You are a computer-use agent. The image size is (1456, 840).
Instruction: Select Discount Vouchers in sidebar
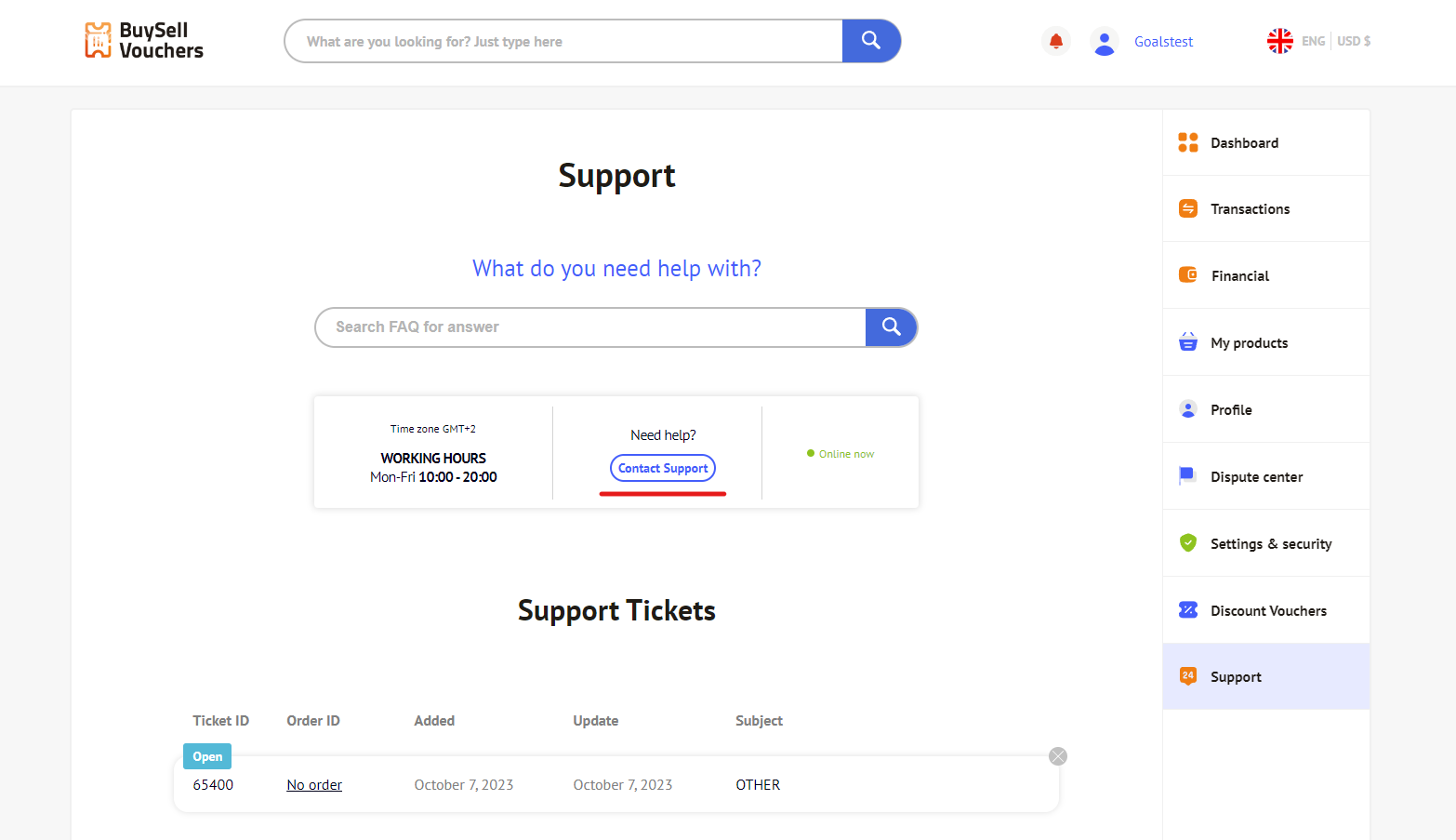coord(1266,610)
